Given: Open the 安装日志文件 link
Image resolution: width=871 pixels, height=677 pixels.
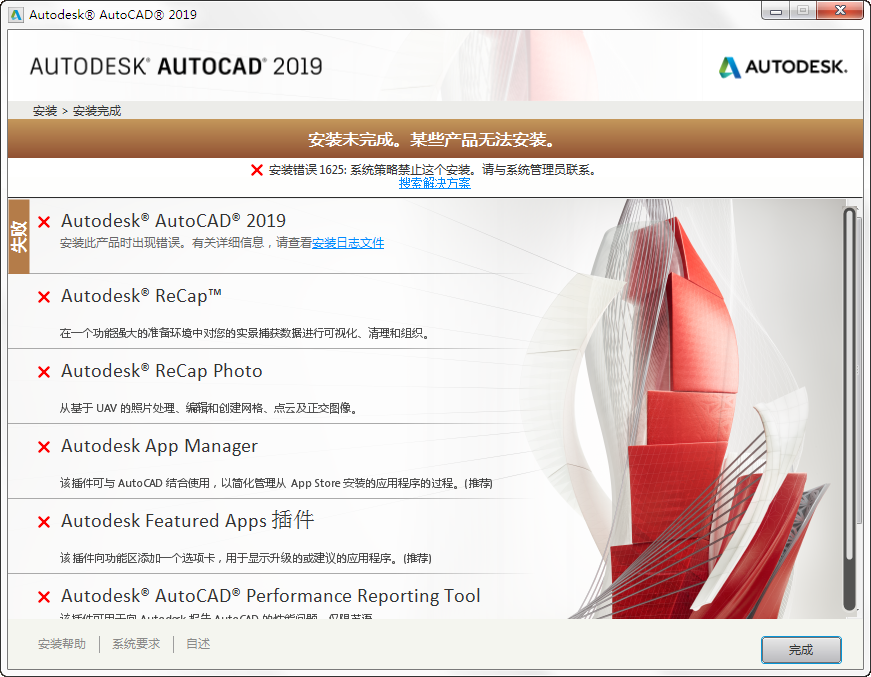Looking at the screenshot, I should click(348, 243).
